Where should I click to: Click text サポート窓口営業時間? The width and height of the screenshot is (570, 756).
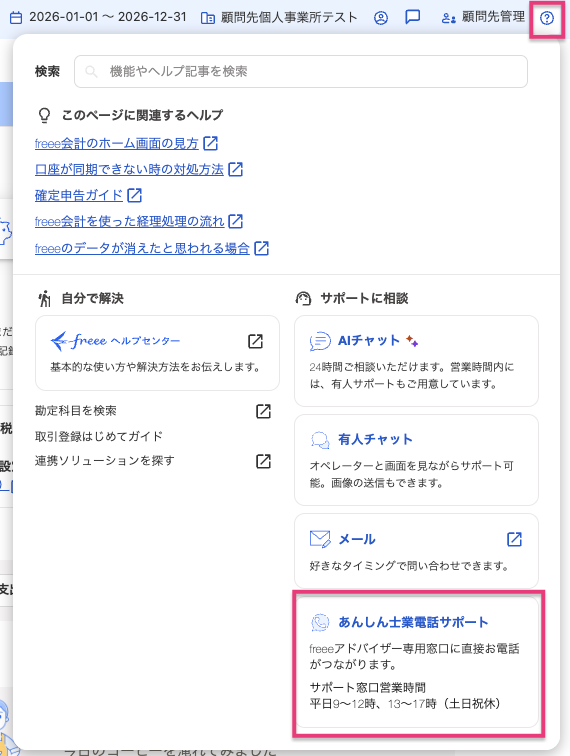pyautogui.click(x=367, y=688)
